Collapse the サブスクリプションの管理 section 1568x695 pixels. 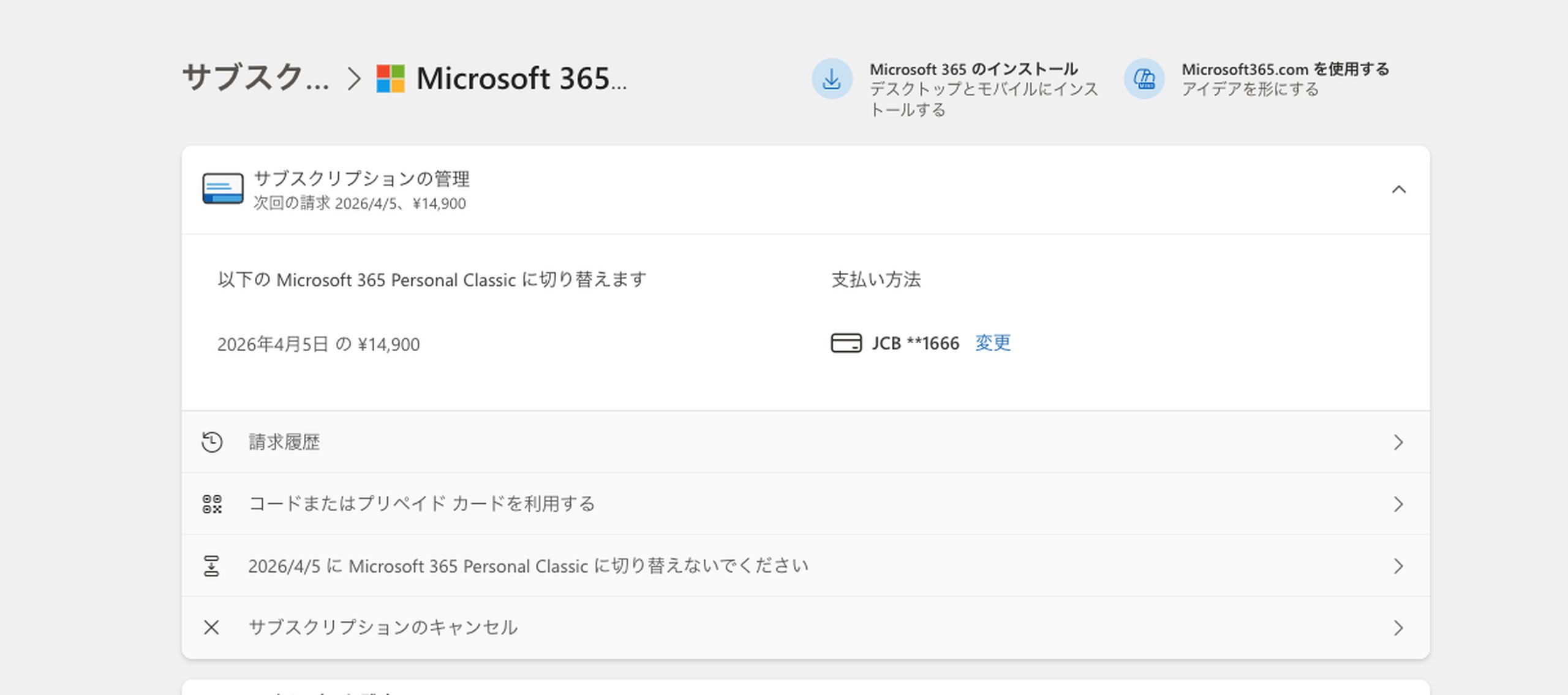point(1398,189)
